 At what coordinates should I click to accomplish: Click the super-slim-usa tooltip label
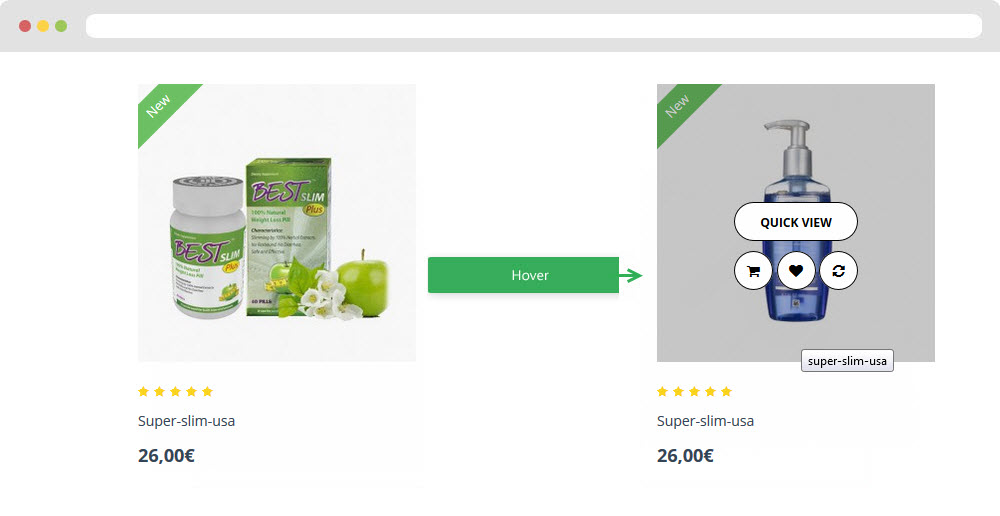(x=847, y=361)
